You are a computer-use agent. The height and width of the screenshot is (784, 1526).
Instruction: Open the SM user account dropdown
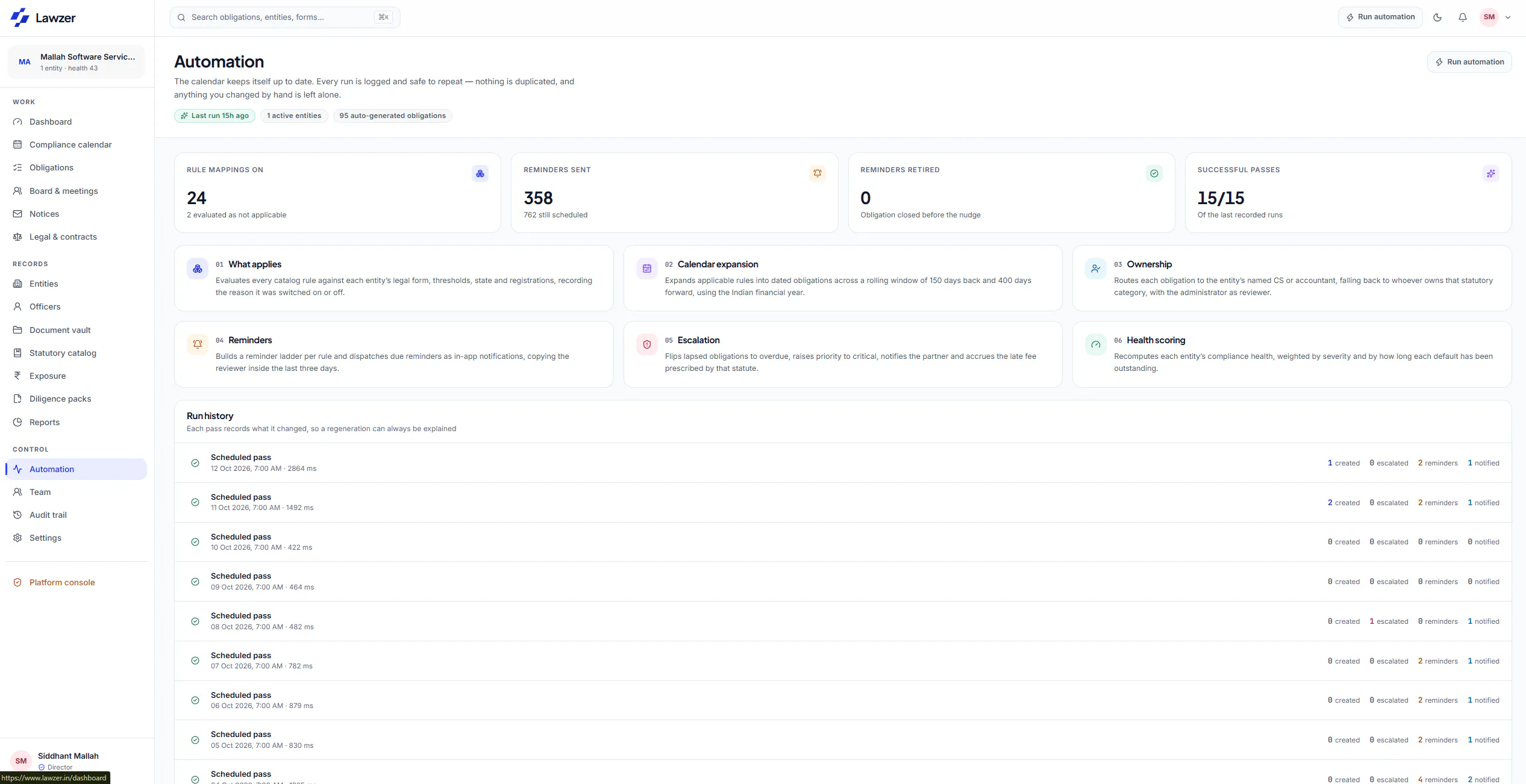pos(1495,17)
